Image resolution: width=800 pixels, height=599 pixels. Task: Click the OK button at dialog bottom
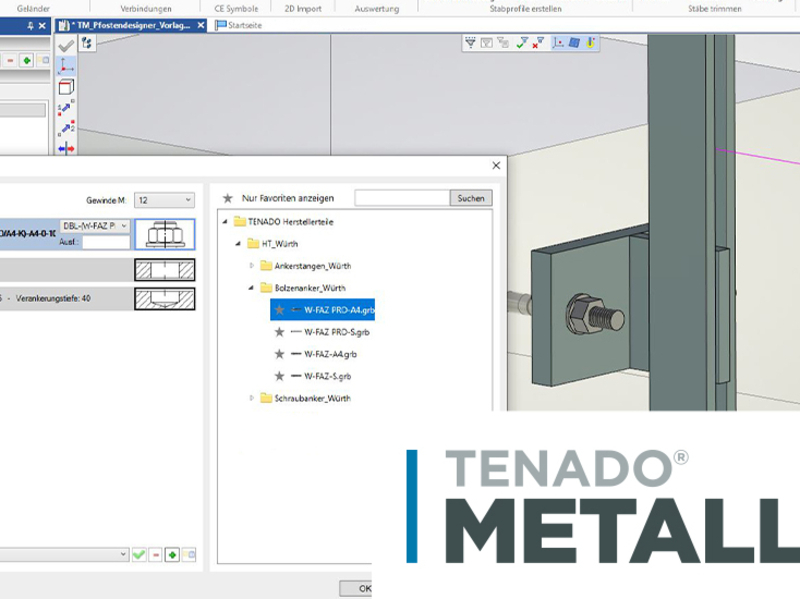click(x=364, y=588)
